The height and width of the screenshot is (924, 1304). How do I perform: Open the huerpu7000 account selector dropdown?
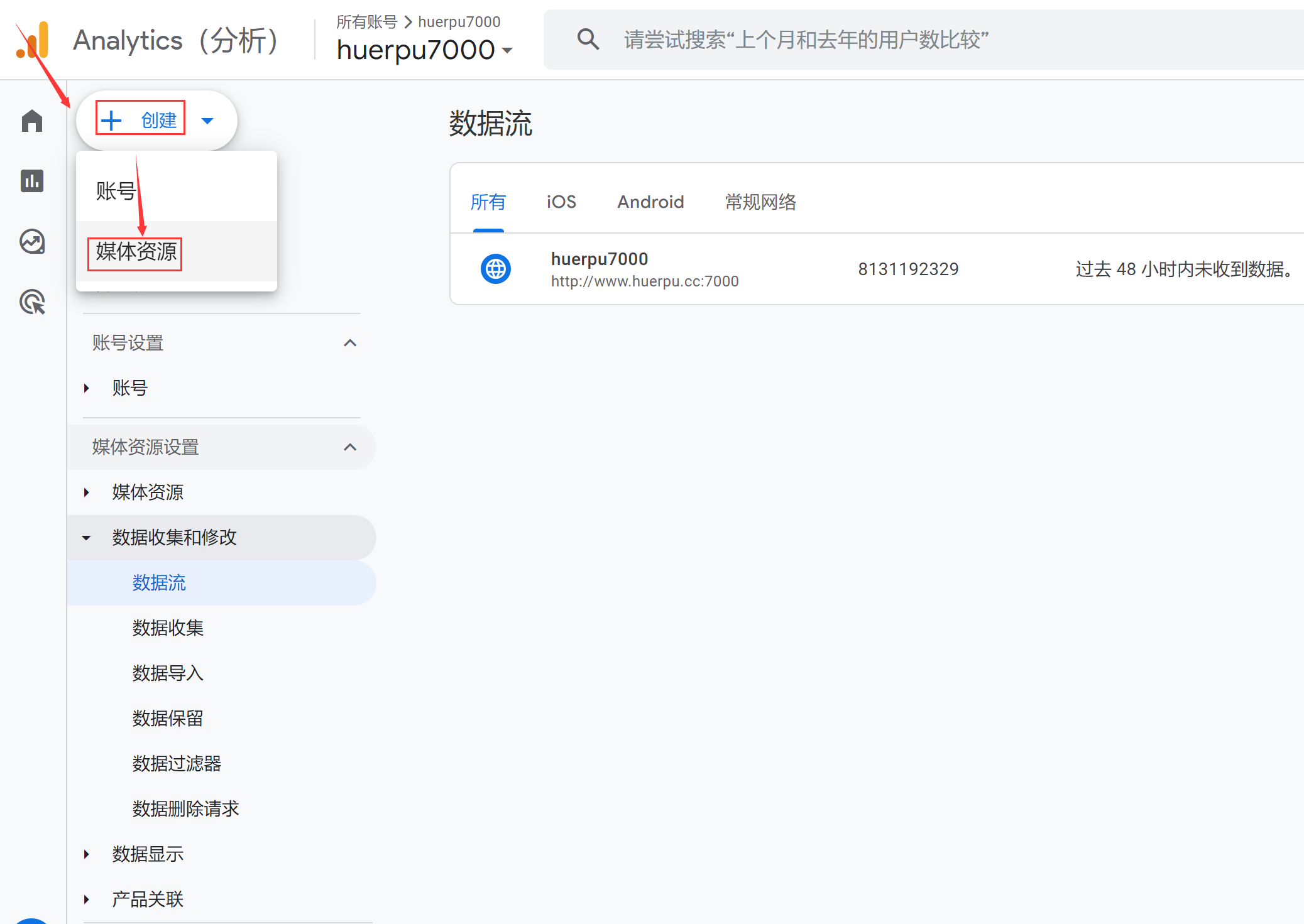tap(425, 50)
